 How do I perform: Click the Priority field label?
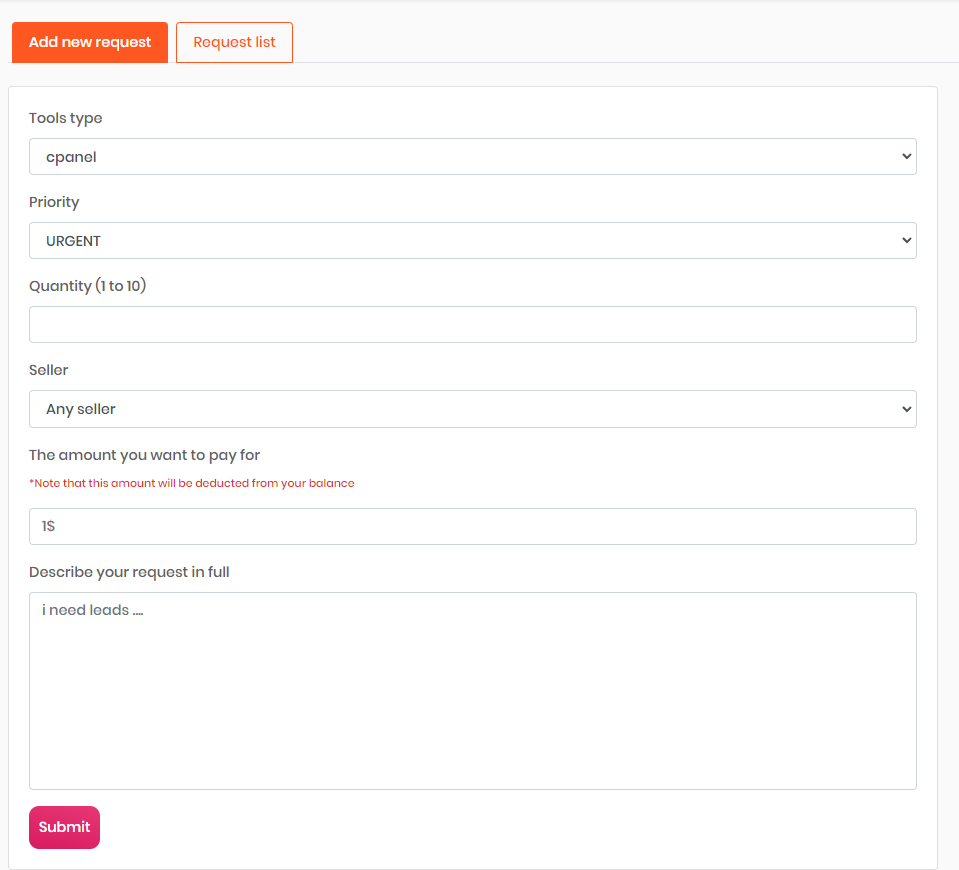(x=54, y=202)
